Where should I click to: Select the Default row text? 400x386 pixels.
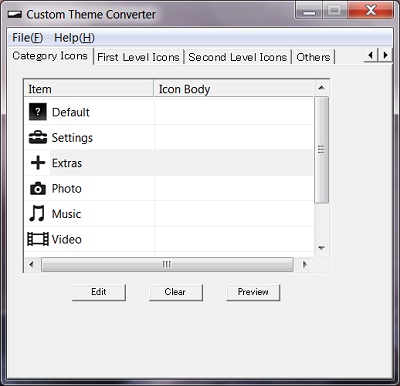(x=71, y=112)
